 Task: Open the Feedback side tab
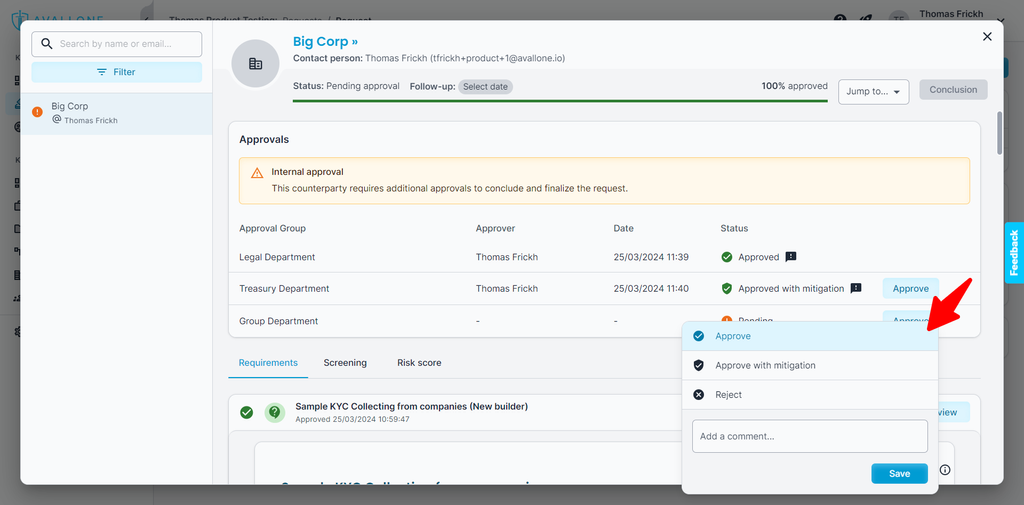coord(1014,253)
